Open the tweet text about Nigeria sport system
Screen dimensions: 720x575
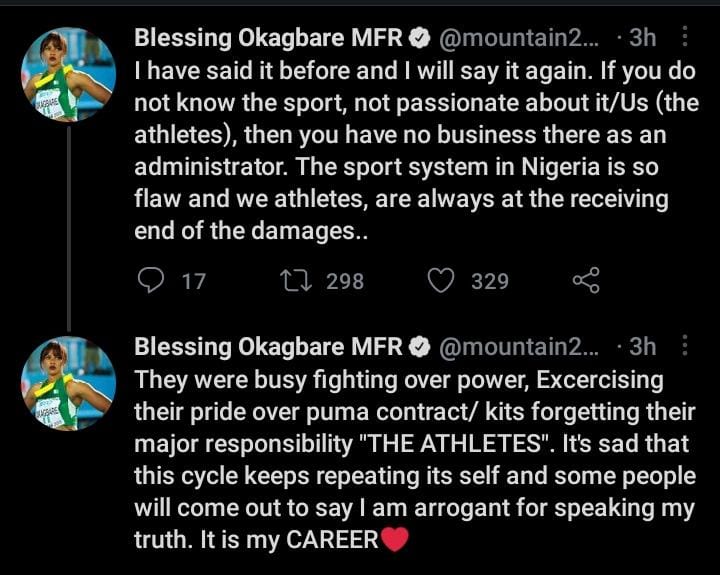(x=416, y=151)
